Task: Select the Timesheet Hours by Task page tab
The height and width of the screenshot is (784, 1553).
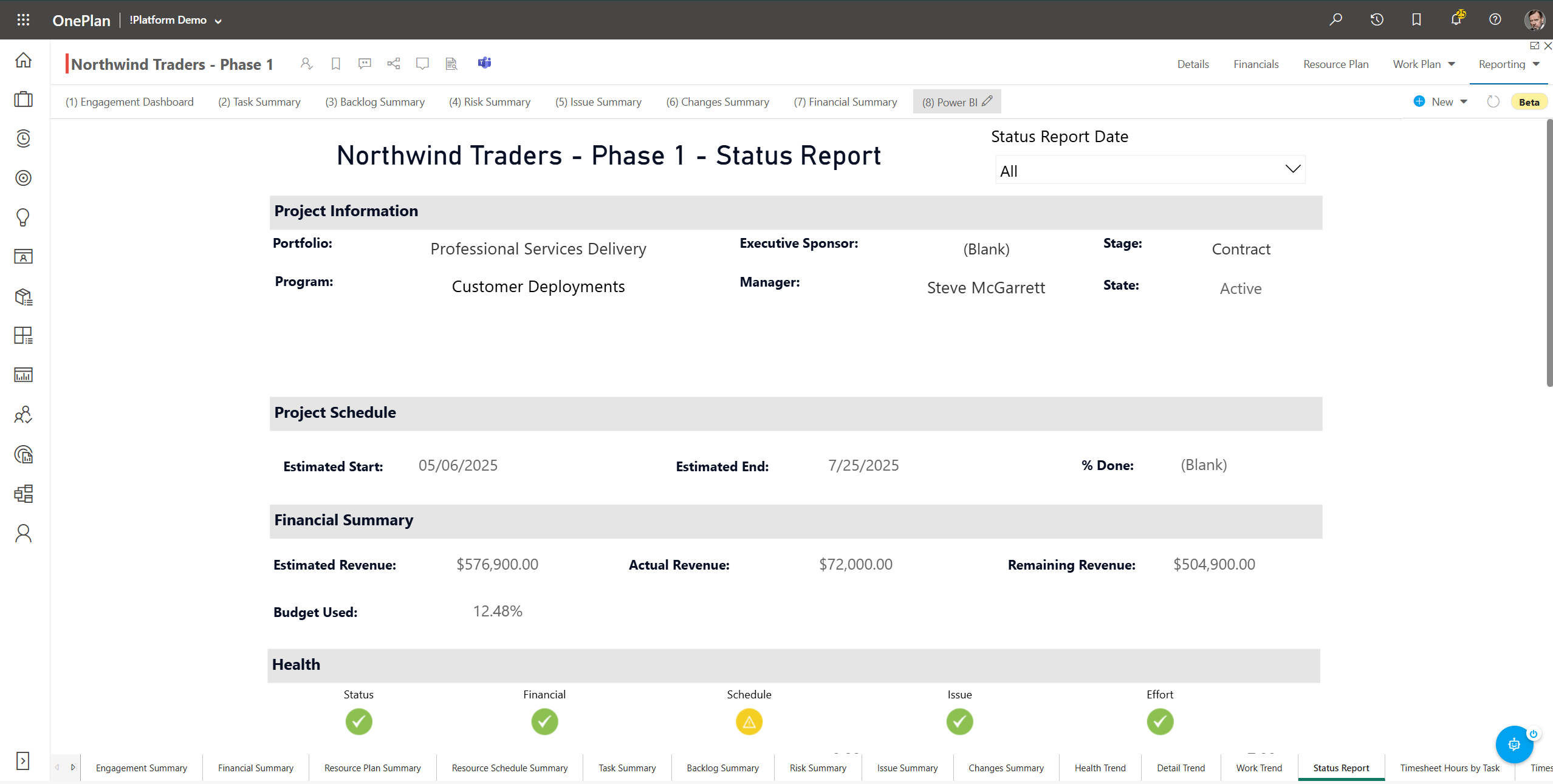Action: pos(1450,768)
